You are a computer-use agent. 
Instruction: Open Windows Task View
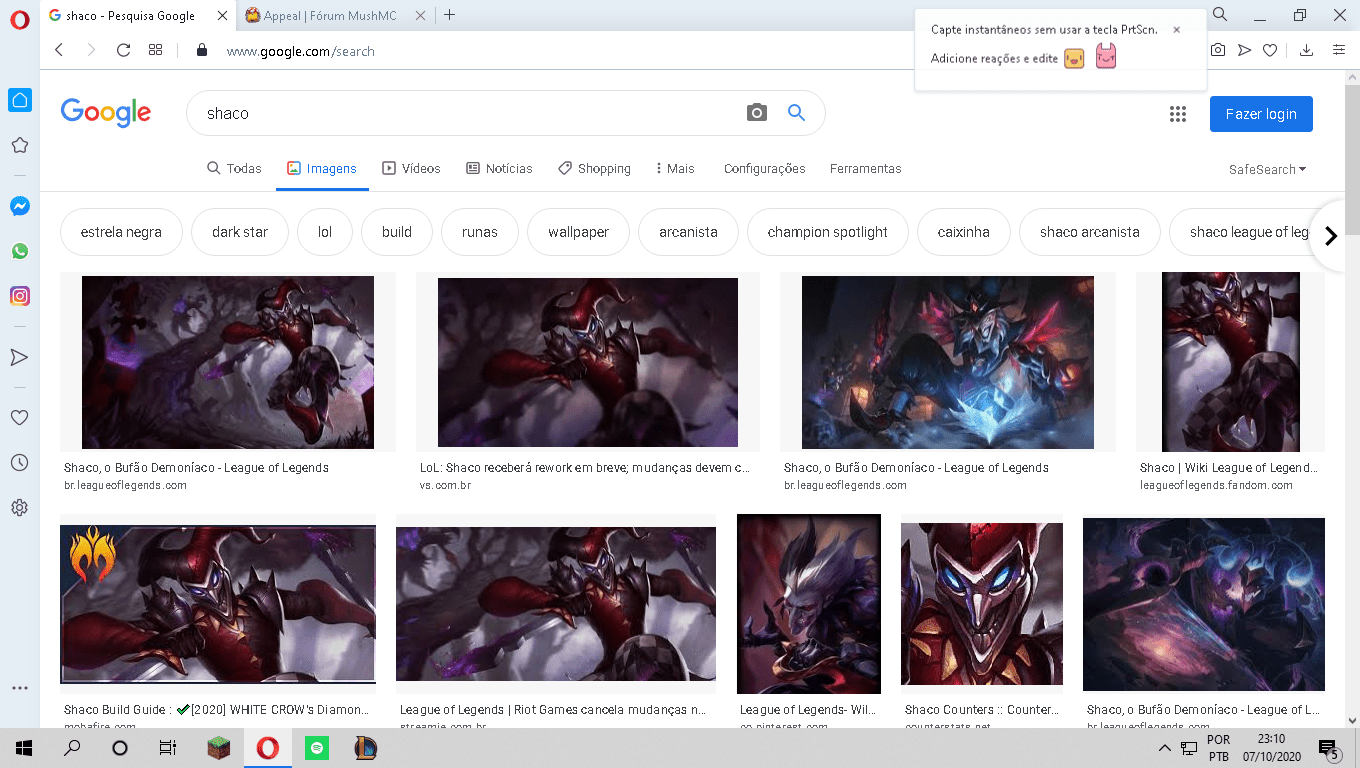[168, 747]
